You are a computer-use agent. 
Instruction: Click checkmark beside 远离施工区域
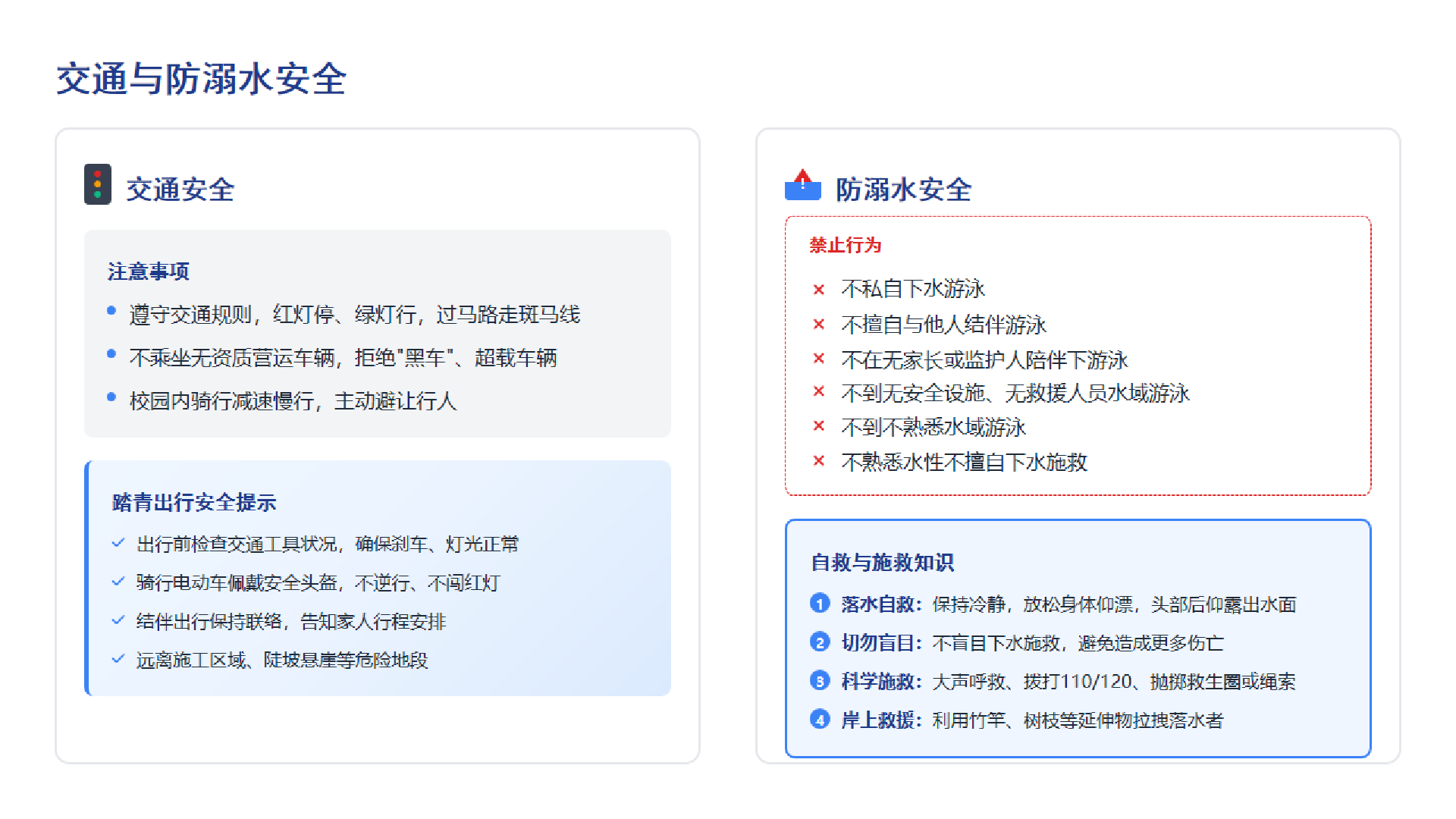(x=118, y=659)
